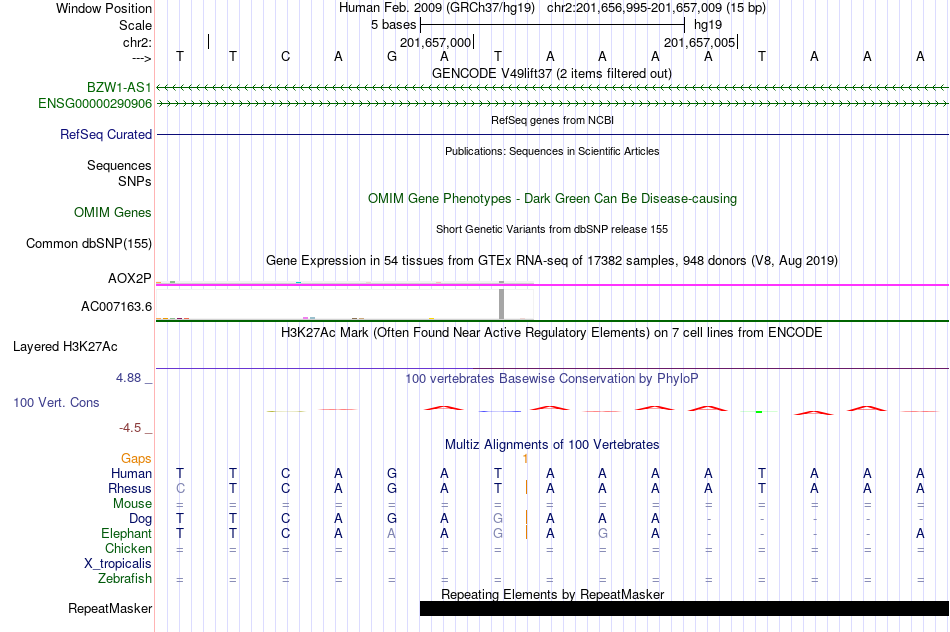Click Short Genetic Variants from dbSNP title
Image resolution: width=950 pixels, height=632 pixels.
[x=552, y=230]
